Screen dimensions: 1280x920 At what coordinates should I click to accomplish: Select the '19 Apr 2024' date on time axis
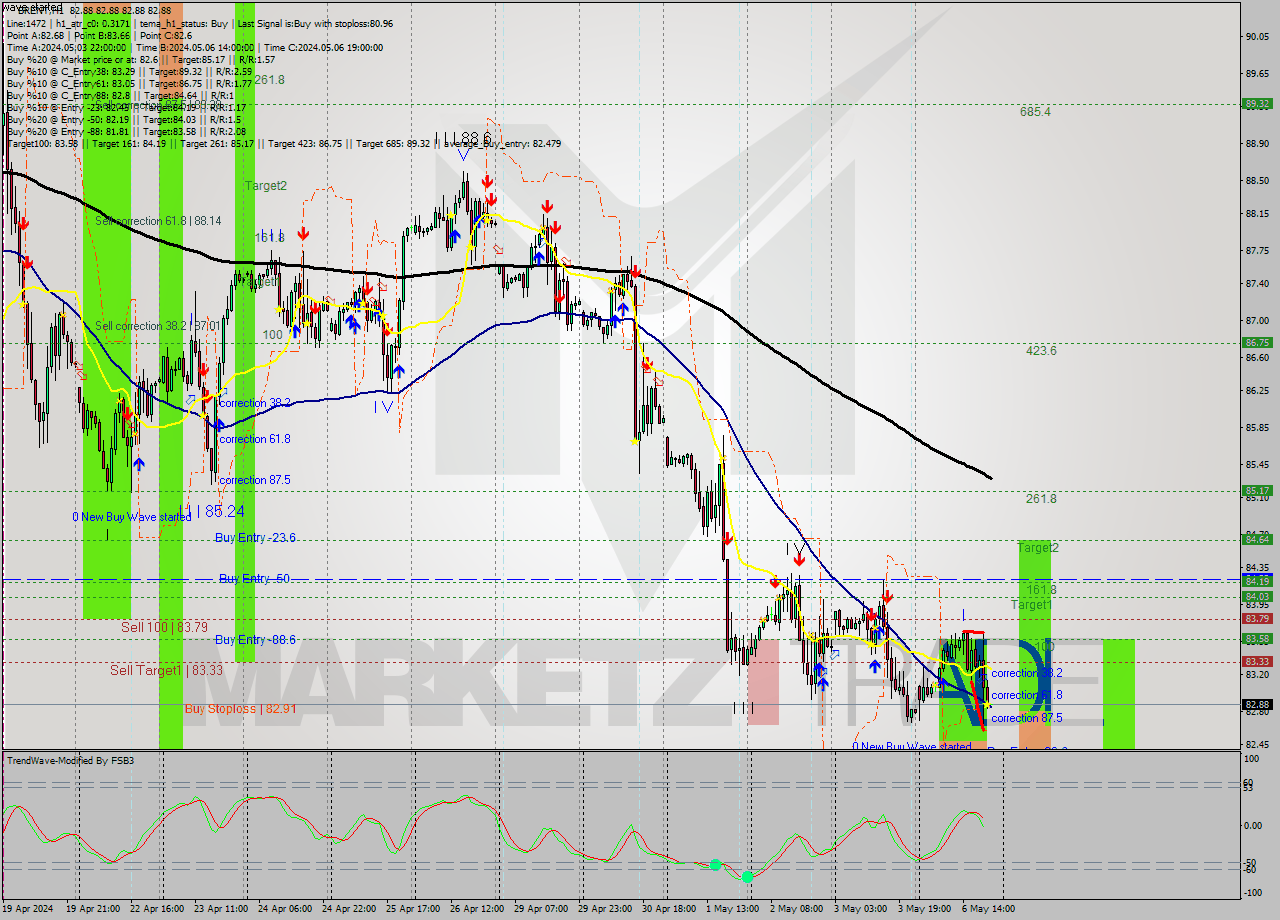pyautogui.click(x=29, y=910)
